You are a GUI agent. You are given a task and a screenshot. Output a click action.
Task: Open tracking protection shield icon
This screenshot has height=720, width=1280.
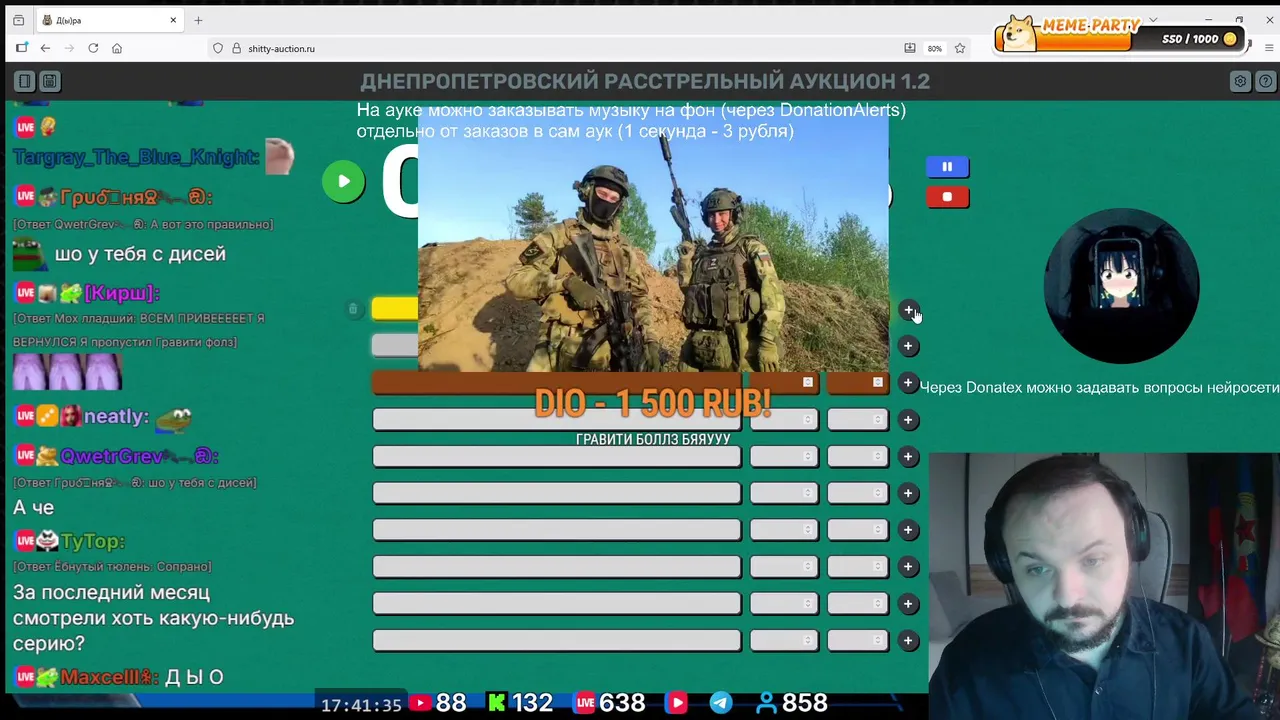(x=218, y=48)
